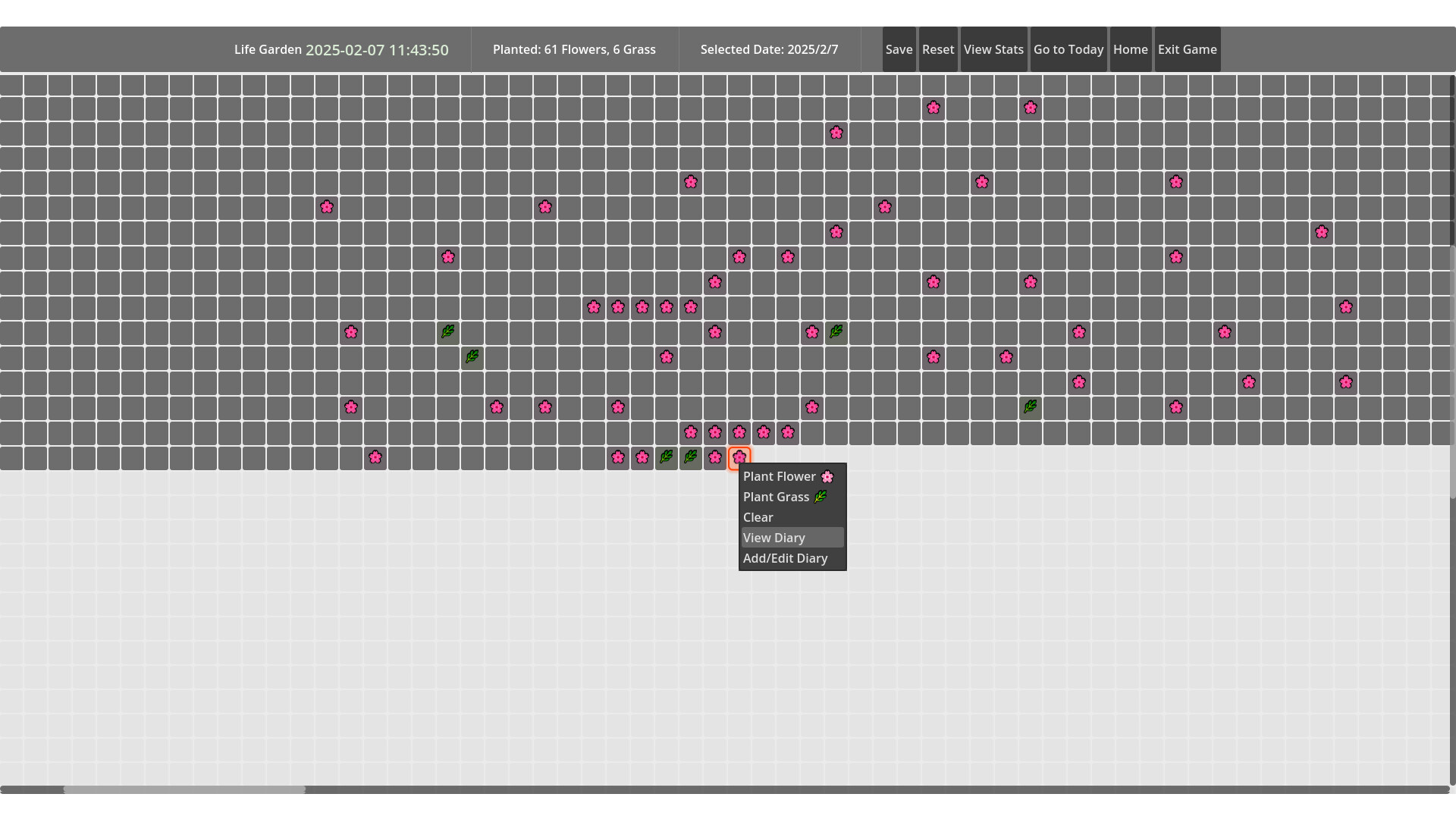Select the topmost flower in the first grid row
This screenshot has width=1456, height=819.
pyautogui.click(x=933, y=108)
